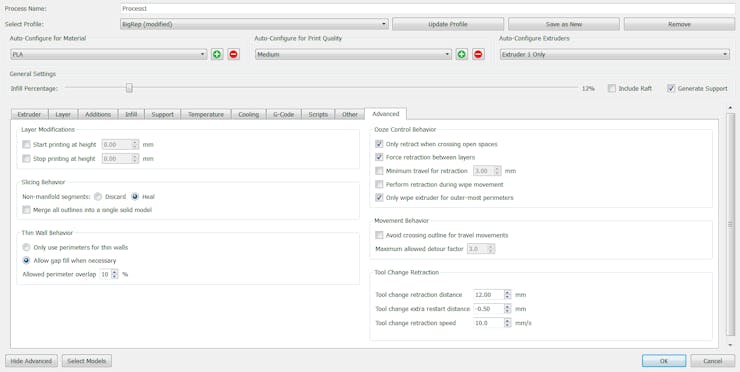Remove the material profile with the red minus
This screenshot has height=372, width=740.
click(233, 54)
